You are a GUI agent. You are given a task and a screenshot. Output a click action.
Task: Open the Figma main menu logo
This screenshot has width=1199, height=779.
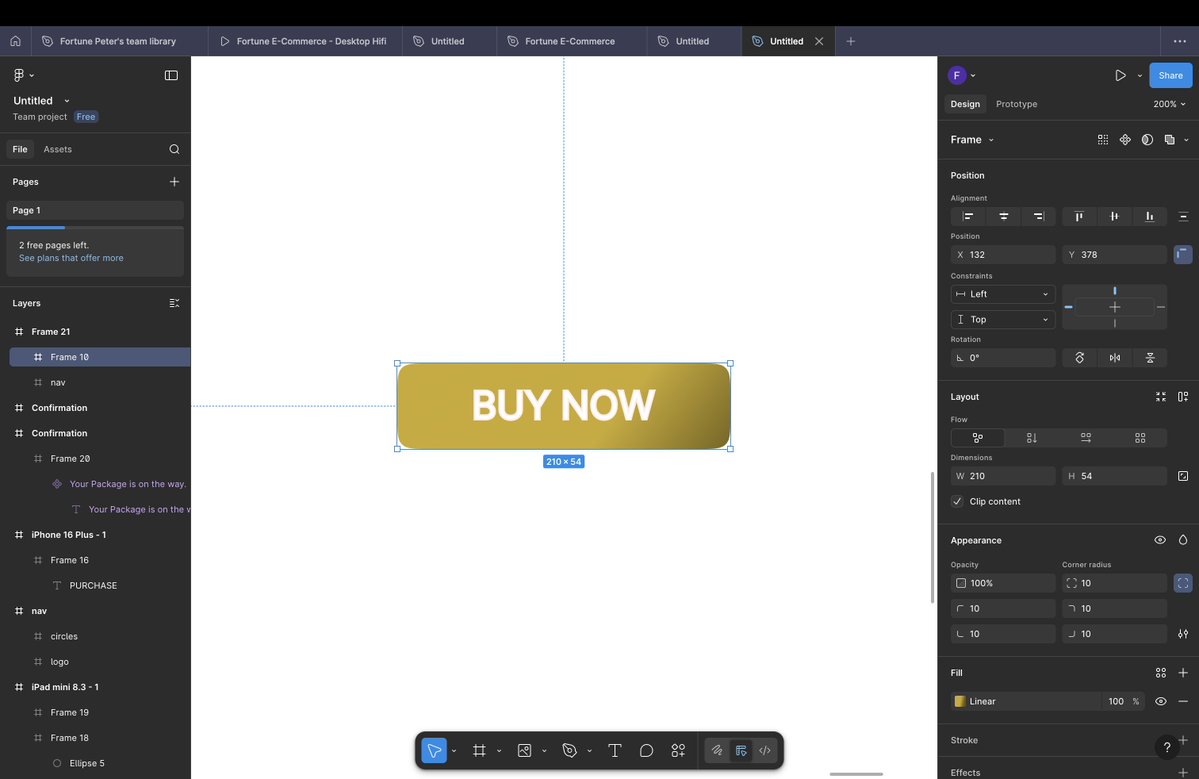[x=19, y=75]
